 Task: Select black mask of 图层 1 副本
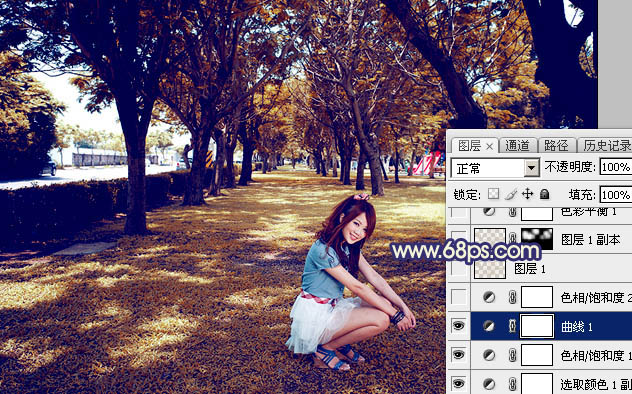tap(537, 239)
